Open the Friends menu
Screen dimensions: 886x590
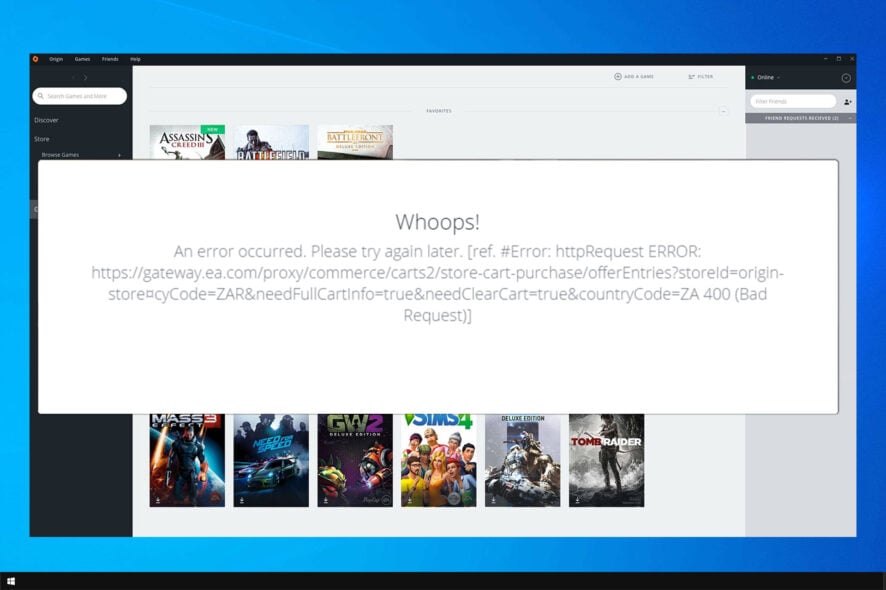click(x=110, y=59)
